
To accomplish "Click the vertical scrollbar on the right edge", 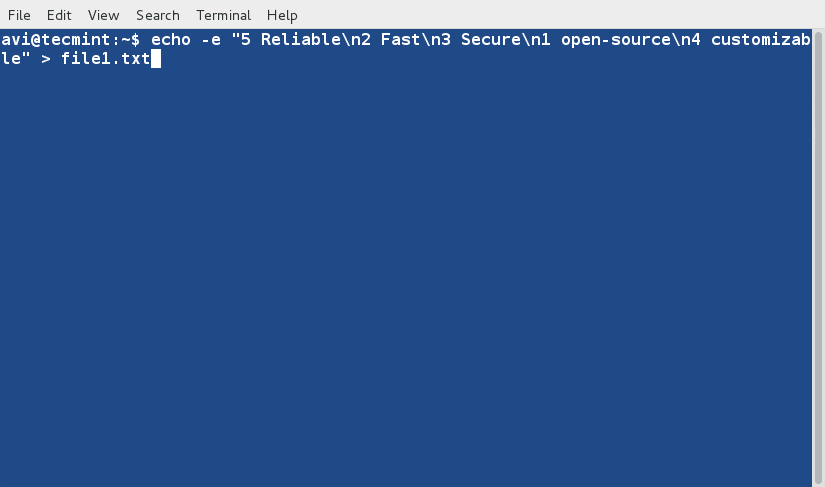I will click(817, 250).
